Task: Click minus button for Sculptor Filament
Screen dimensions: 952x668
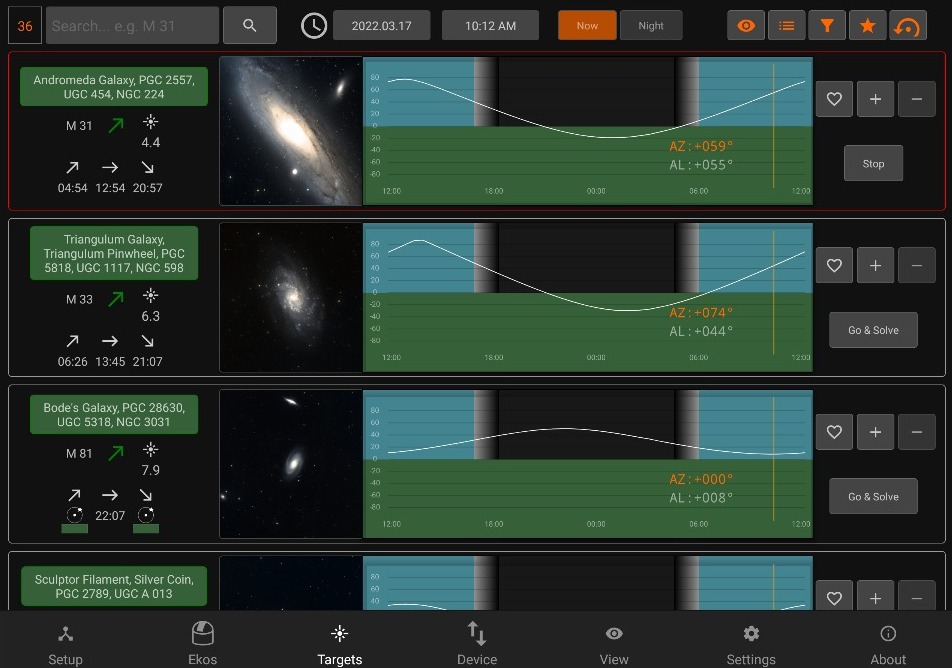Action: [916, 596]
